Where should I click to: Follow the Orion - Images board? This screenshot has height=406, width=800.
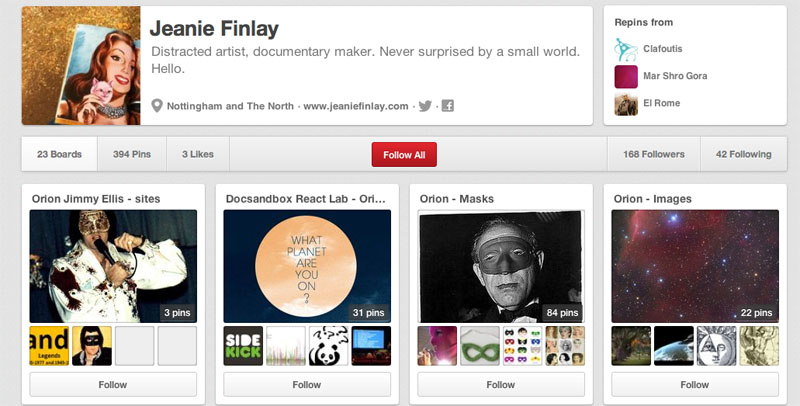(x=695, y=384)
